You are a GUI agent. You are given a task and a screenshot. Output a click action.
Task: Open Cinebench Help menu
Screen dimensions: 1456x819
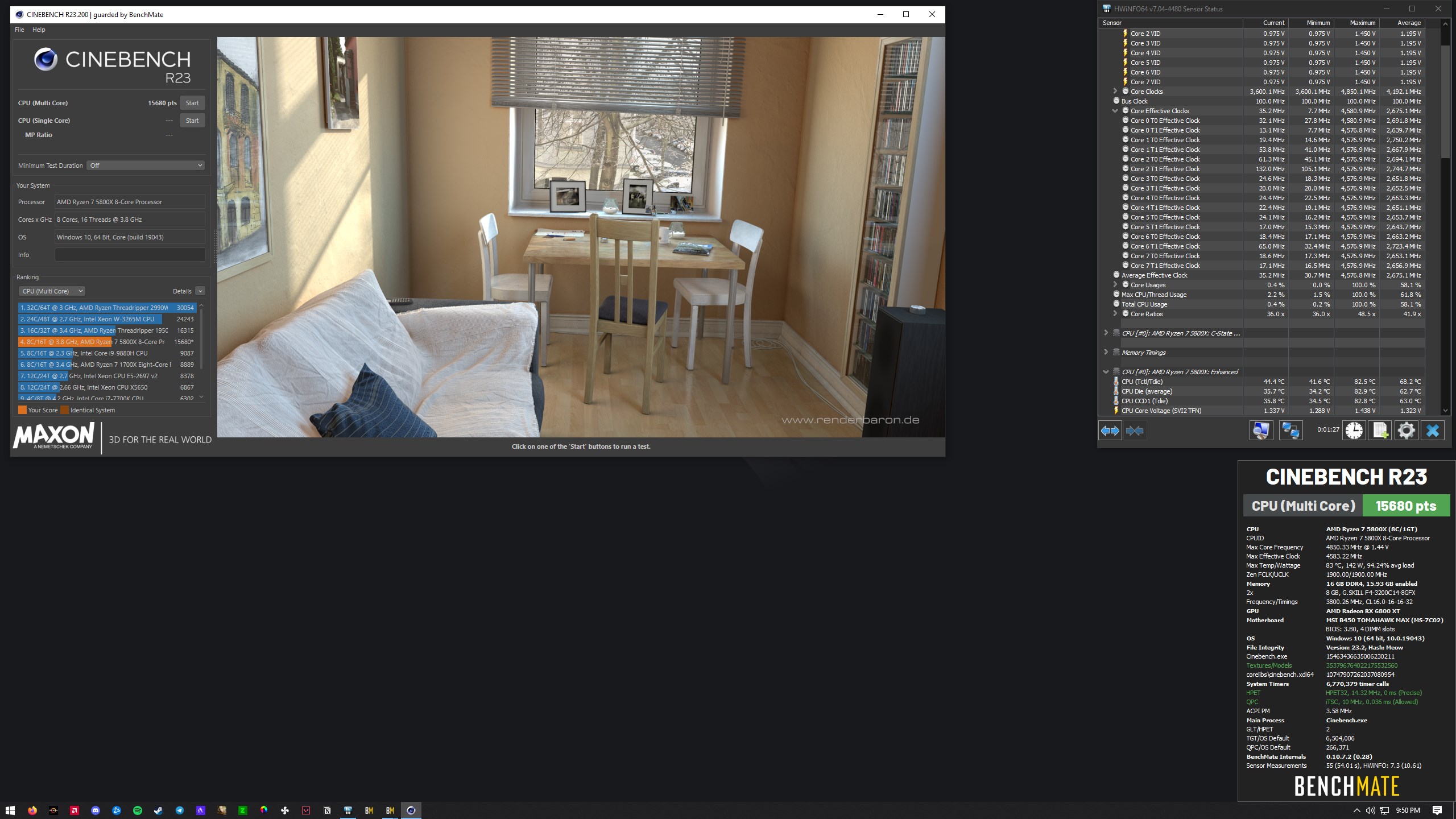point(39,30)
